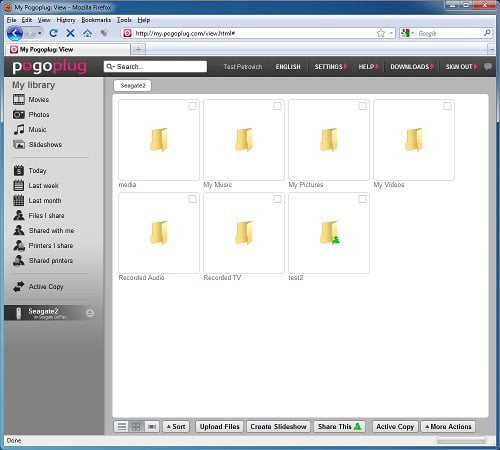
Task: Tick the media folder checkbox
Action: 192,106
